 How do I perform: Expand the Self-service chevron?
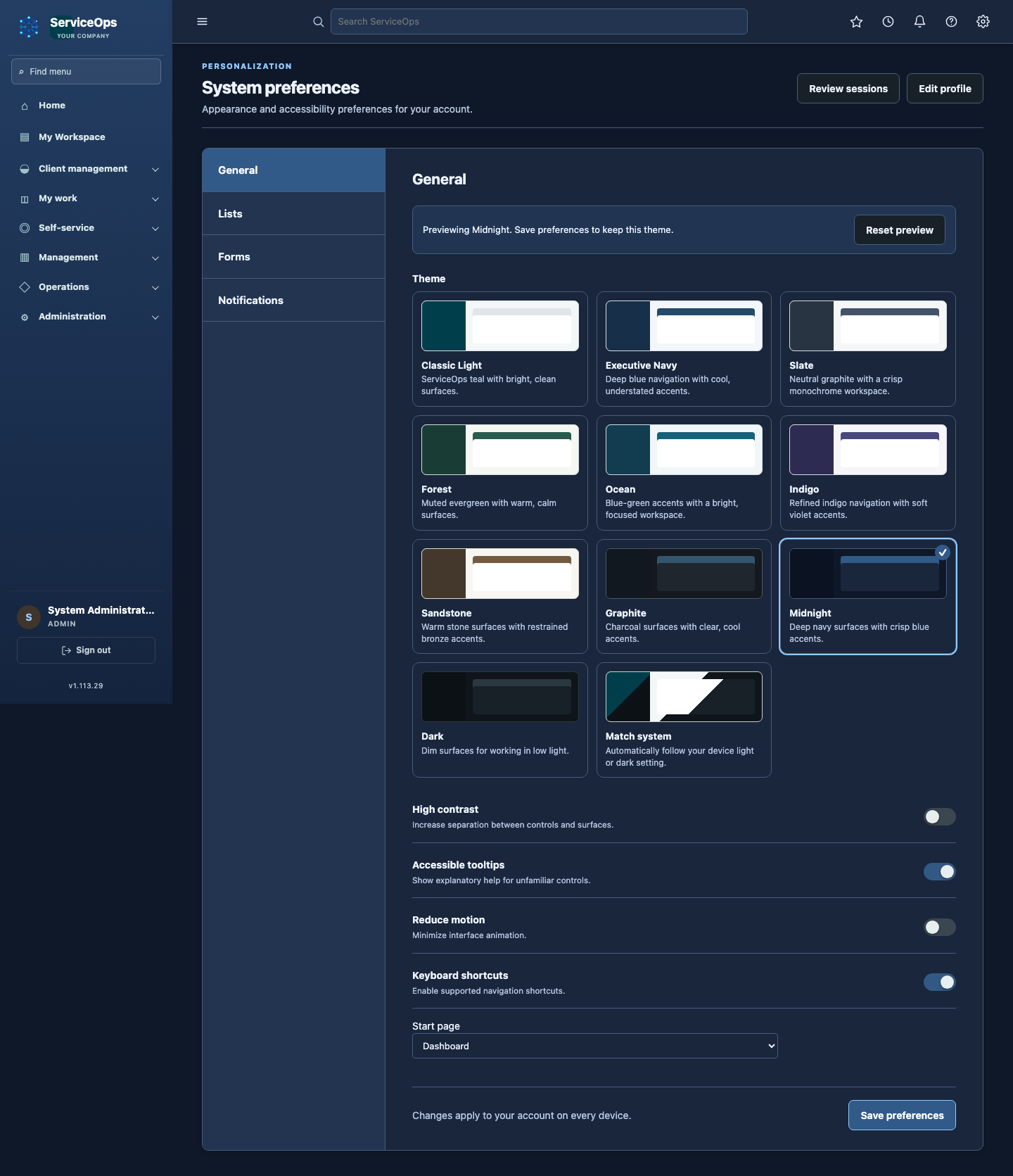tap(155, 229)
